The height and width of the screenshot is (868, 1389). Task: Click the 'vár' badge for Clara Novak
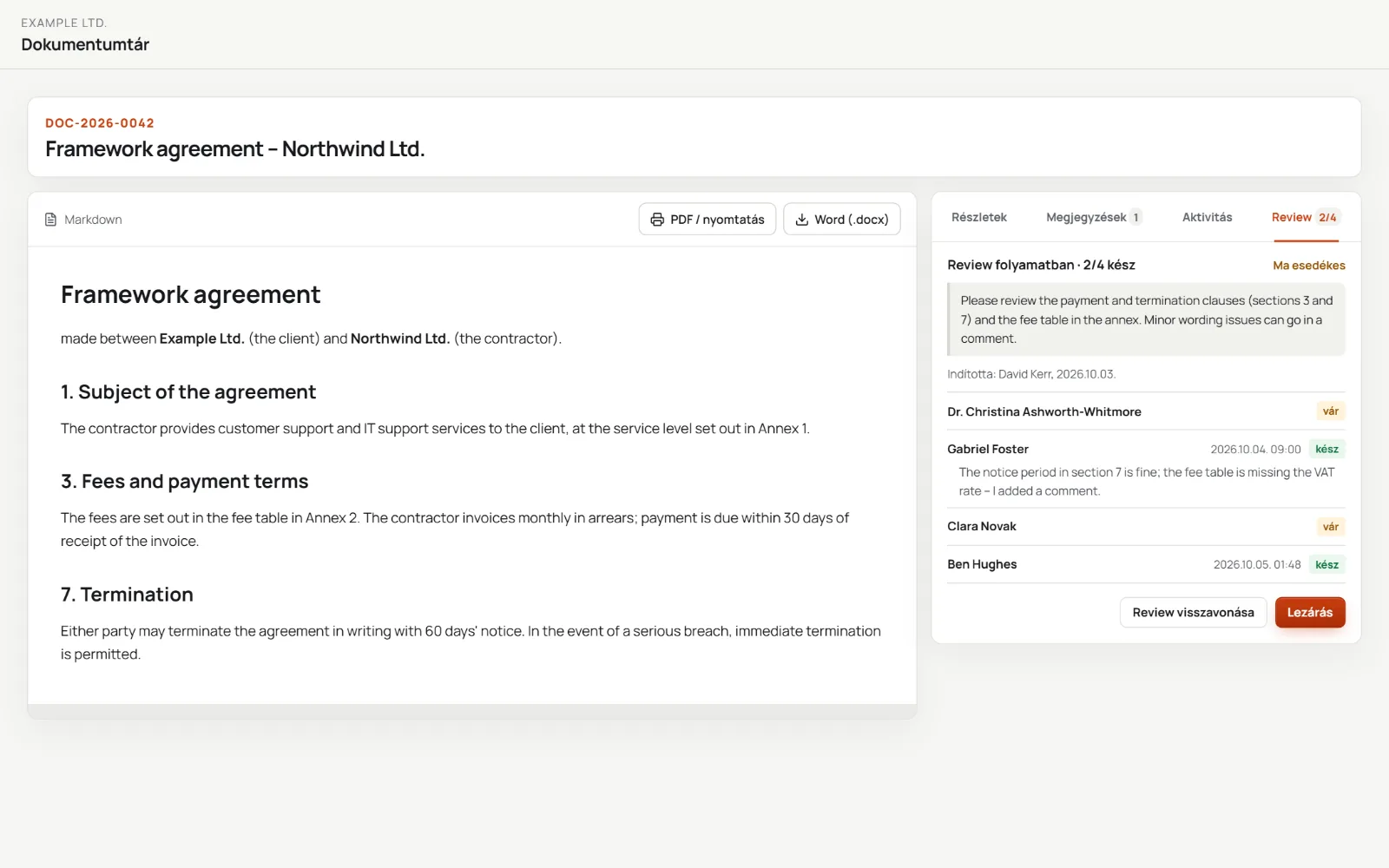[1331, 527]
